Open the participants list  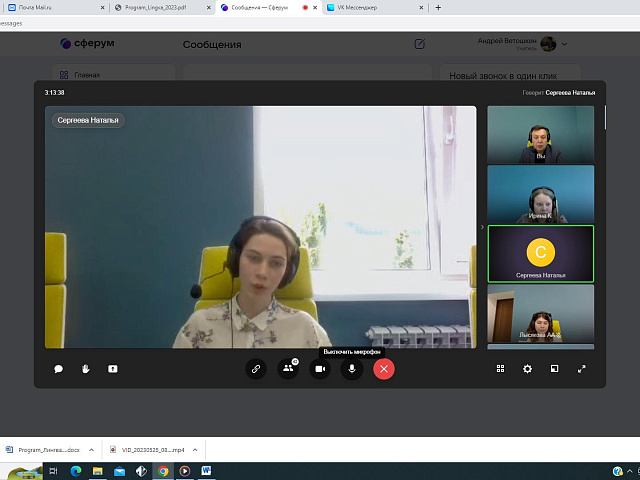288,369
